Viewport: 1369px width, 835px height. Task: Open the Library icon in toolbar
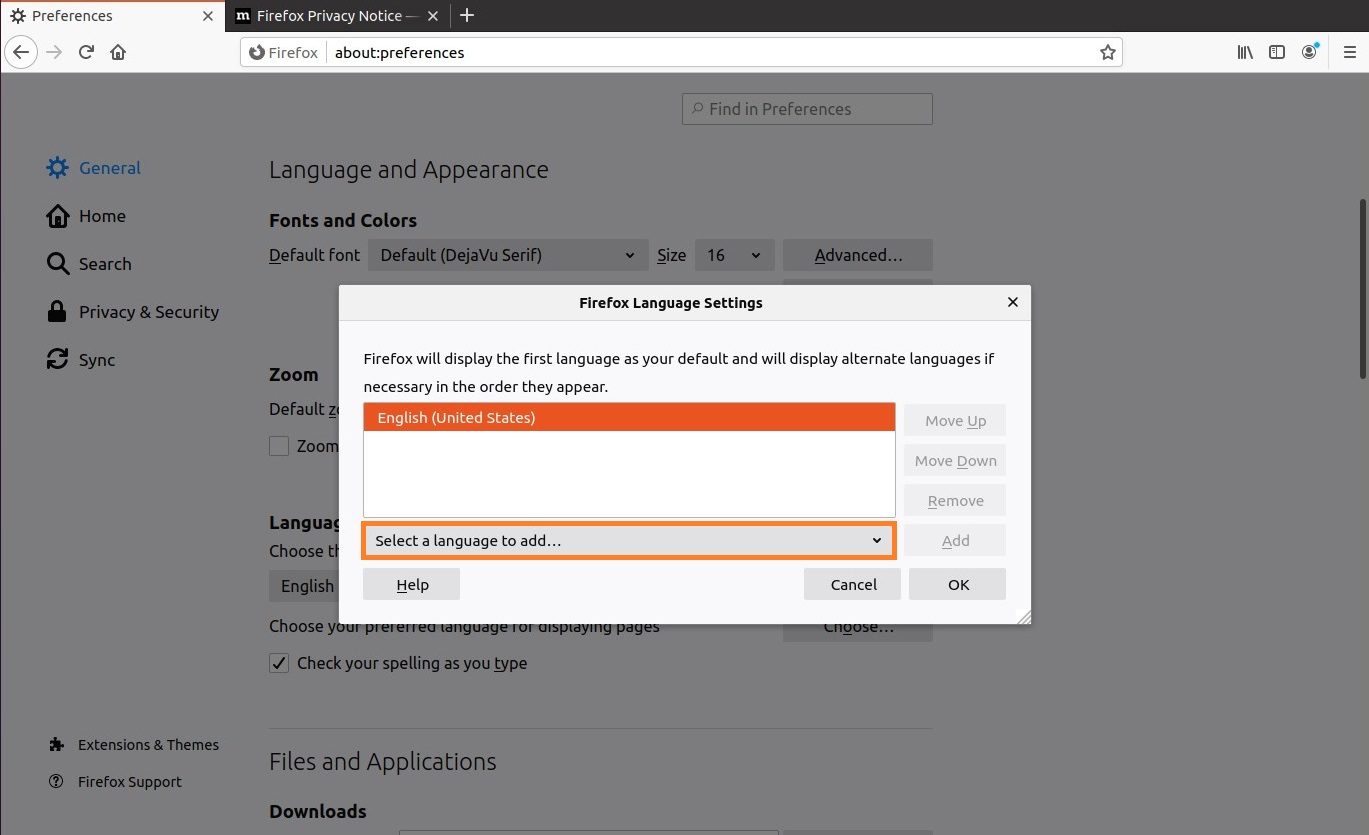pos(1245,52)
